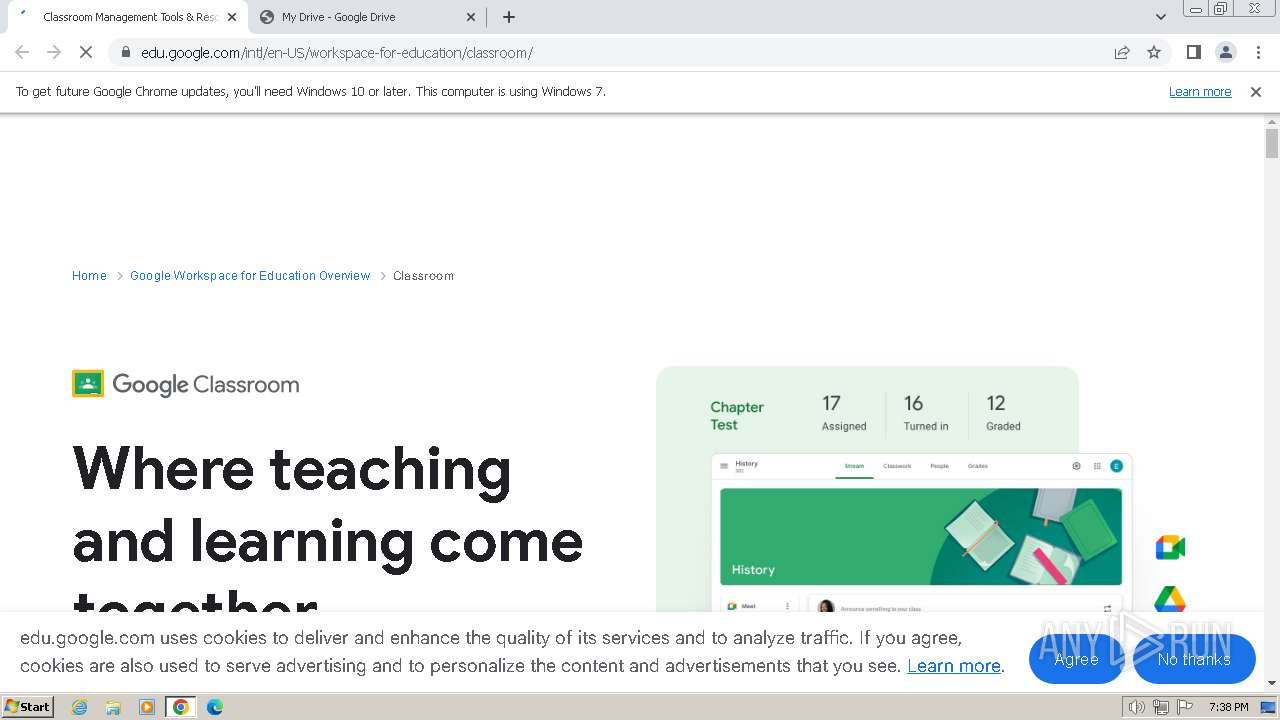This screenshot has height=720, width=1280.
Task: Open the Chrome three-dot menu
Action: click(x=1258, y=53)
